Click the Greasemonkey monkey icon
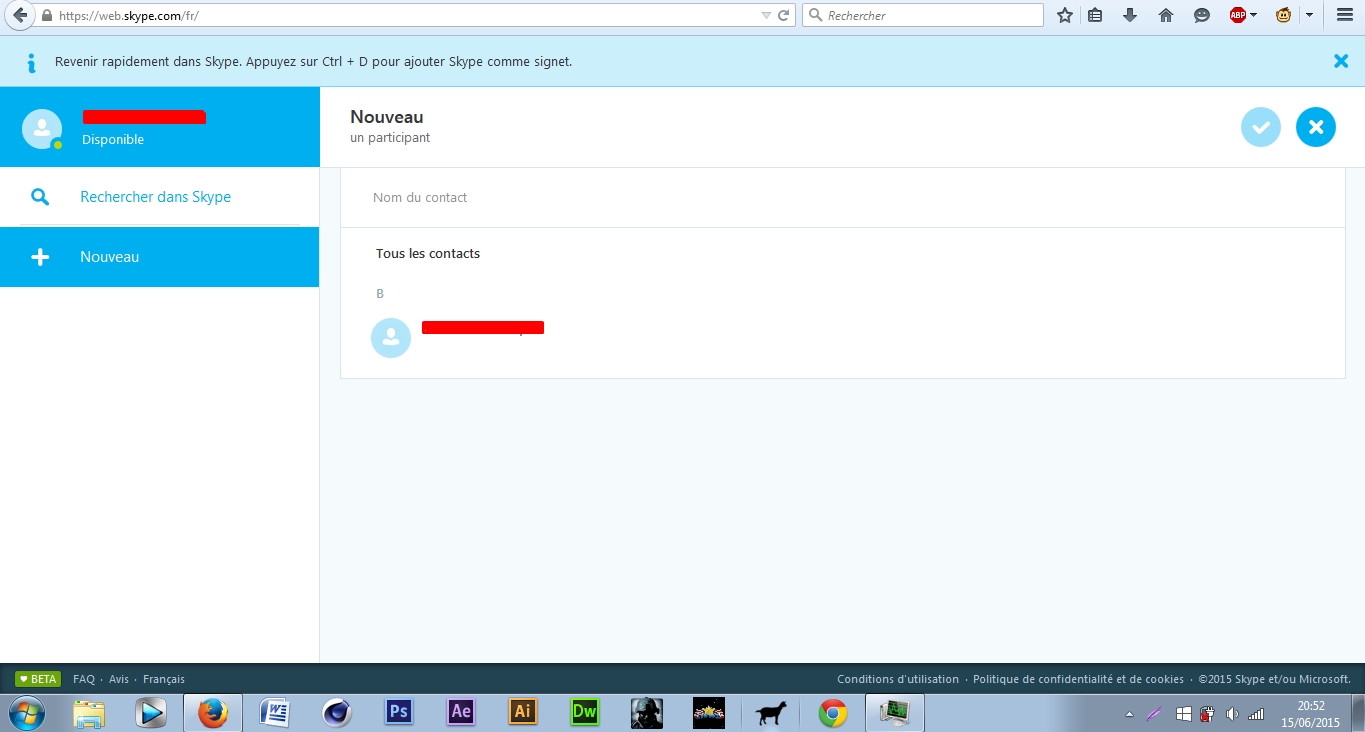This screenshot has width=1365, height=732. pyautogui.click(x=1284, y=15)
